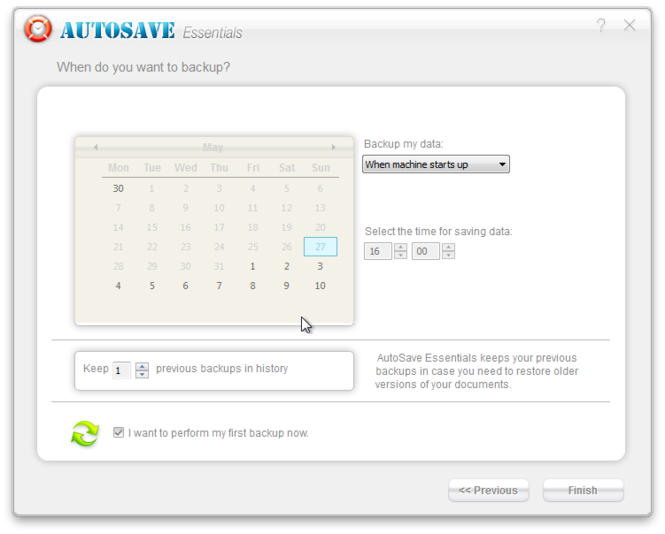Image resolution: width=665 pixels, height=534 pixels.
Task: Select date 8 in the bottom calendar row
Action: point(253,285)
